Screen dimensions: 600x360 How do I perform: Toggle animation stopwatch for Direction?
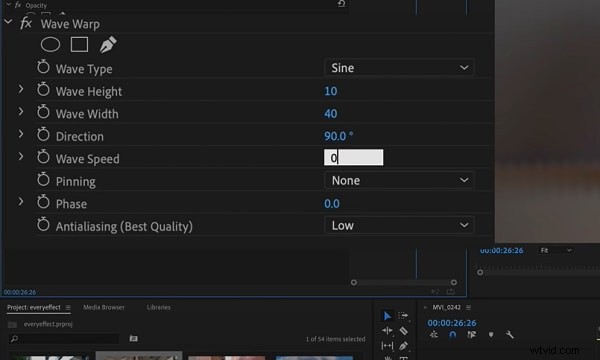(43, 135)
